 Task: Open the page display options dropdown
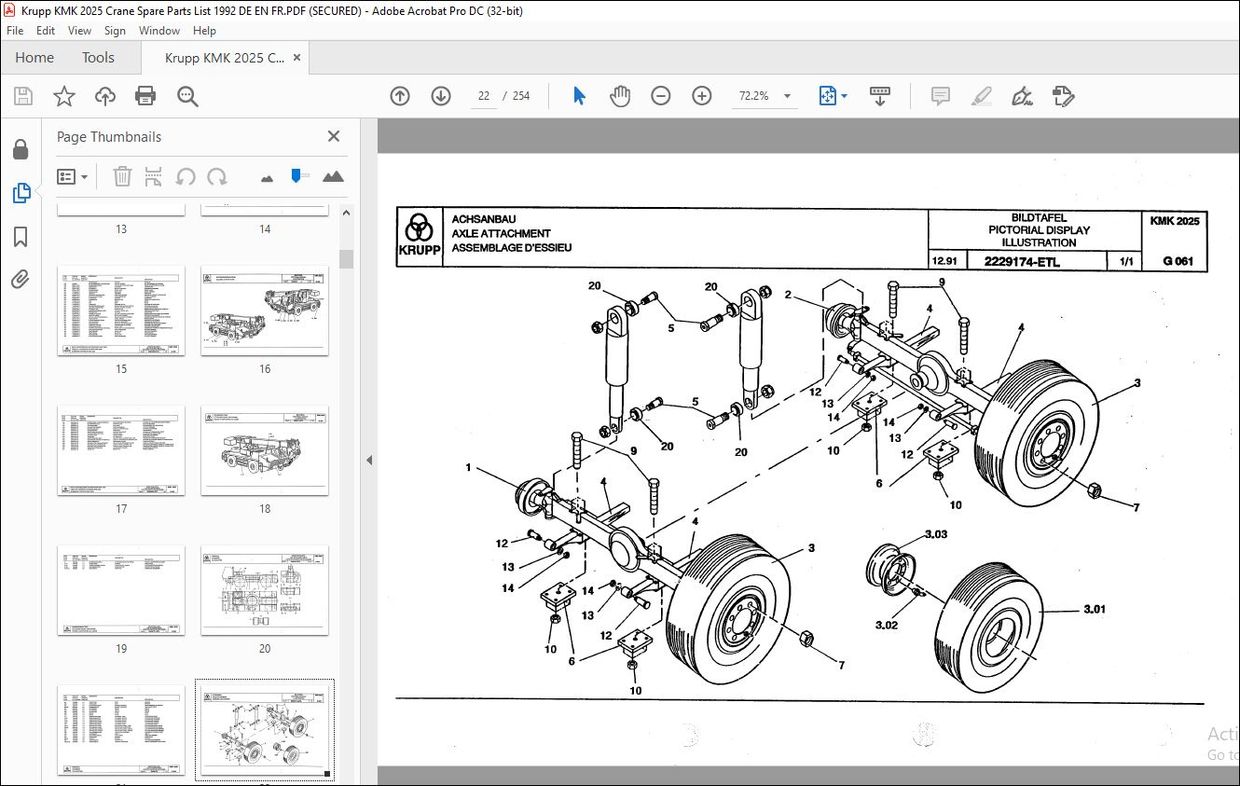pyautogui.click(x=847, y=95)
